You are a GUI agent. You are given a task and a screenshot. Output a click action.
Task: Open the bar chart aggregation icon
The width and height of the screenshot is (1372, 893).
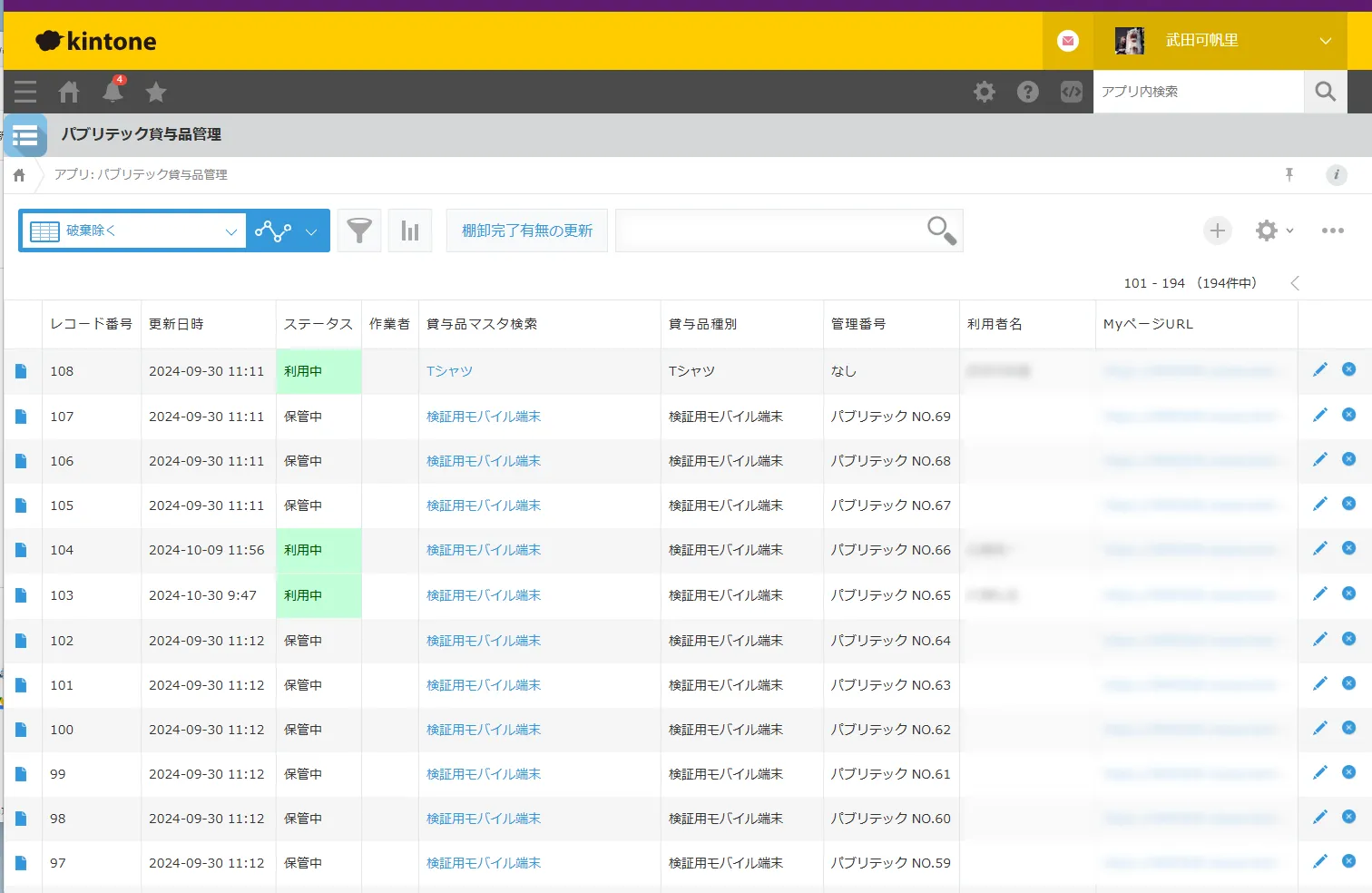410,231
